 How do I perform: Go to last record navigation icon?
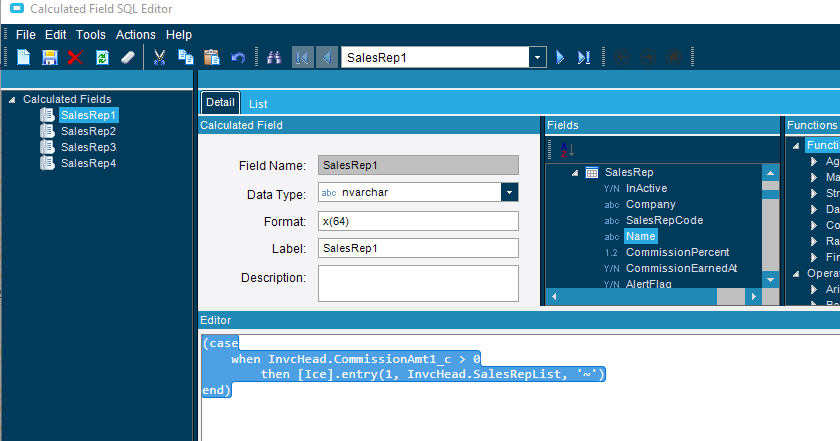[584, 57]
